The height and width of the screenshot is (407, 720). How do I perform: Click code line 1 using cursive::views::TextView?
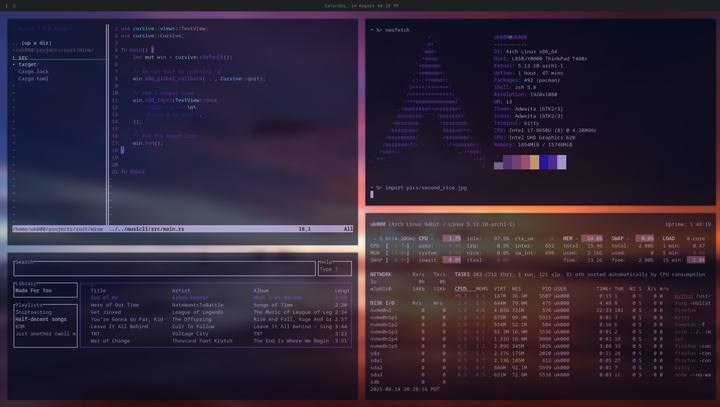[x=164, y=28]
